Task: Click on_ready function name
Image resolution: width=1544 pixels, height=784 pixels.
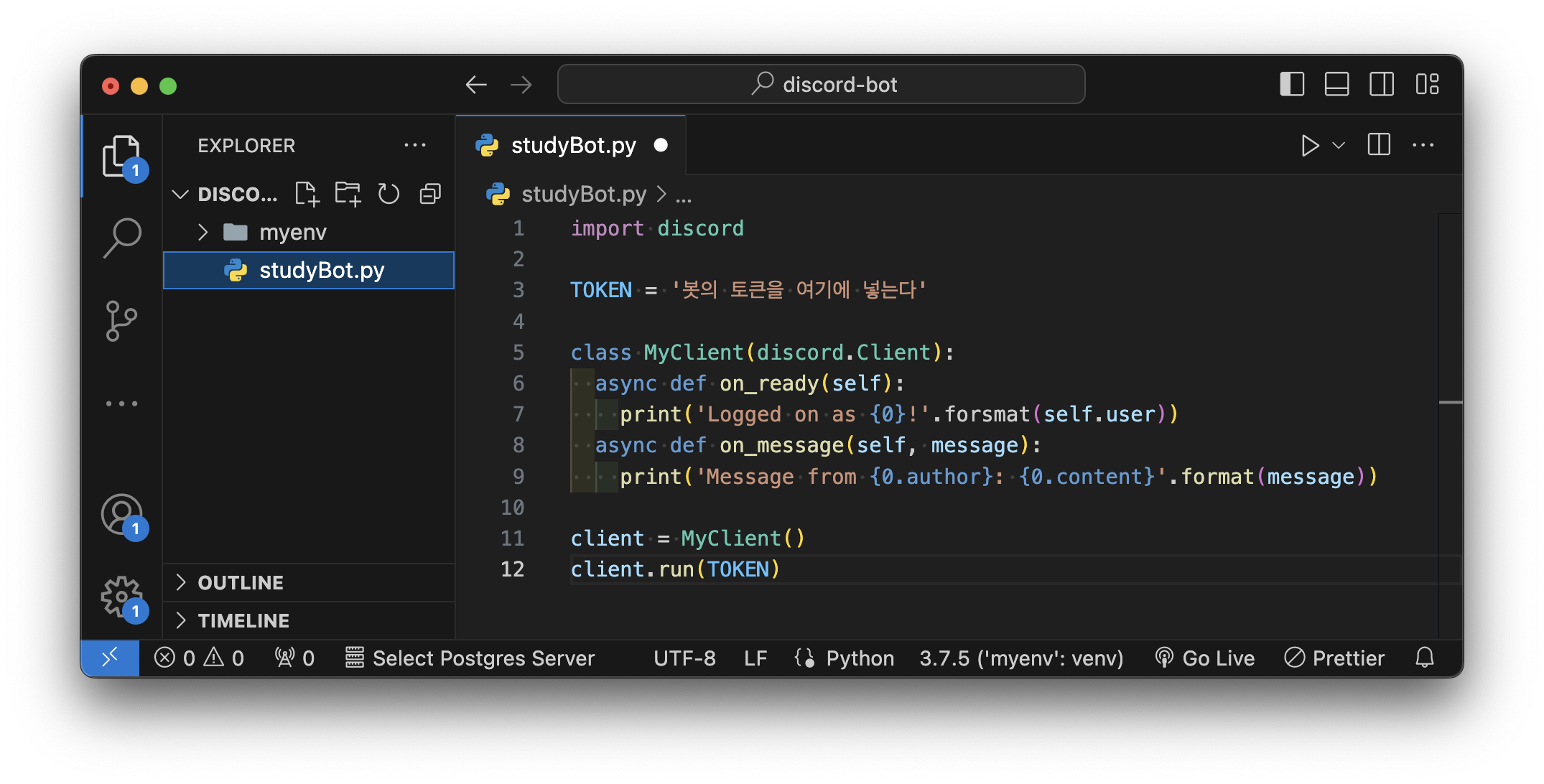Action: [769, 383]
